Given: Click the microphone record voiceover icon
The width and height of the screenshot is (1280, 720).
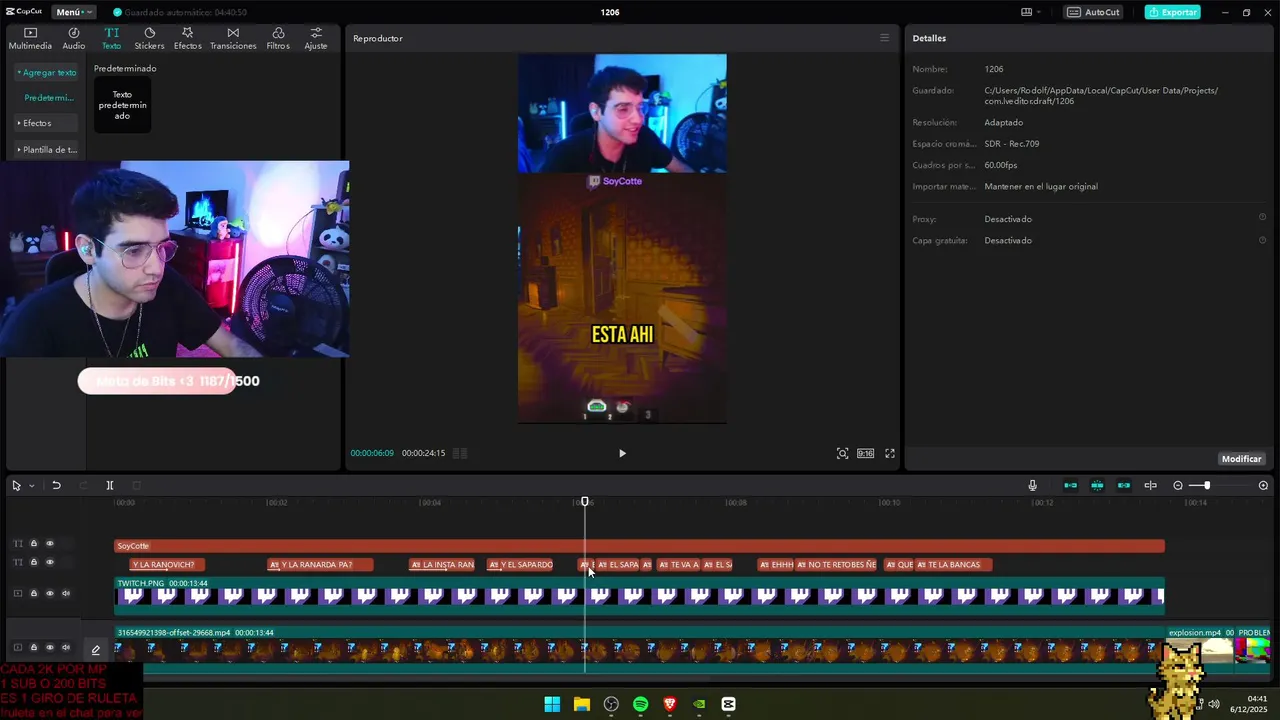Looking at the screenshot, I should click(1032, 485).
